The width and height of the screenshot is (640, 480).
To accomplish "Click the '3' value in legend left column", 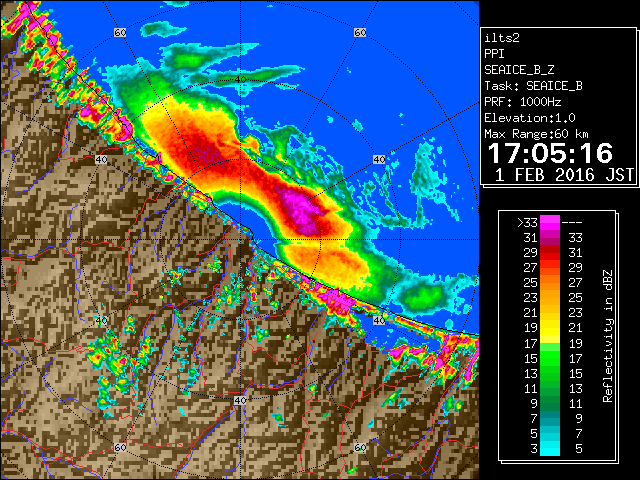I will pyautogui.click(x=534, y=449).
